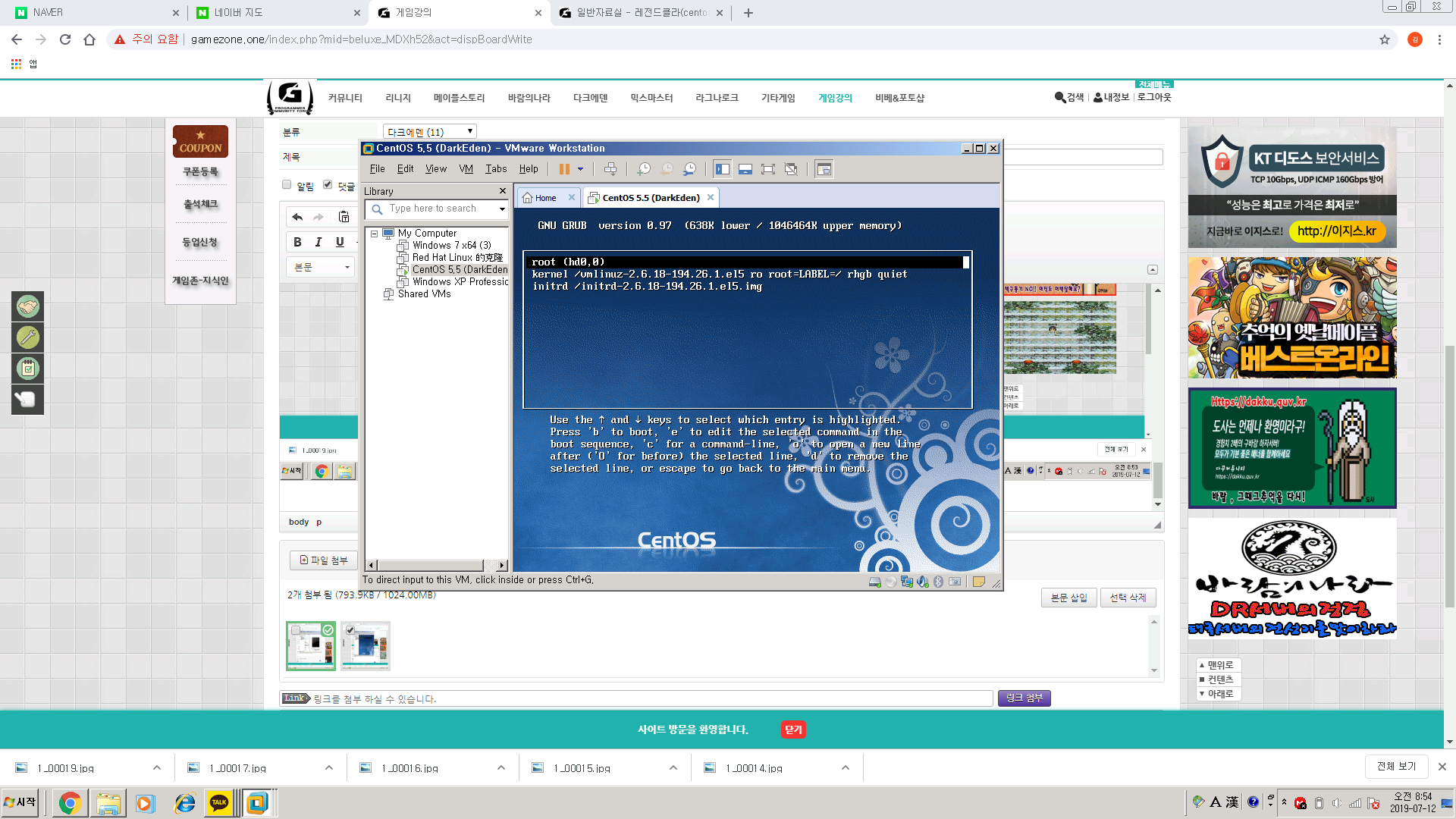Open the VMware Help menu
1456x819 pixels.
pos(529,169)
